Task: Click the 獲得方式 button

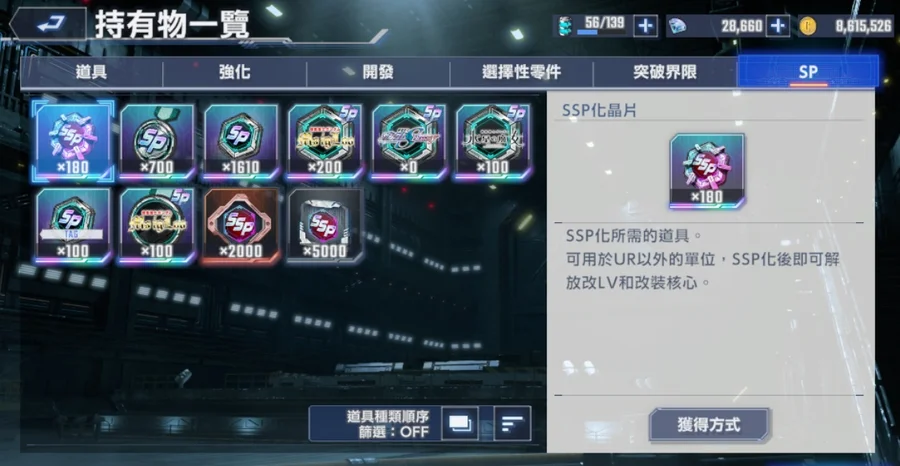Action: click(709, 425)
